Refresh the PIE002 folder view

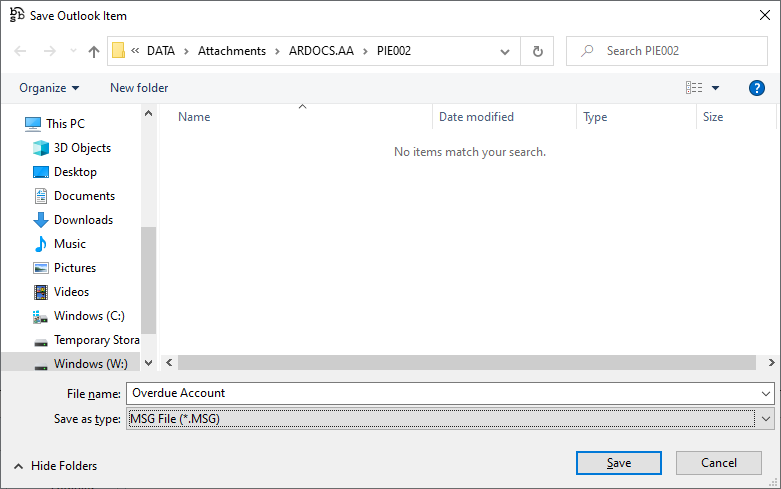coord(538,51)
